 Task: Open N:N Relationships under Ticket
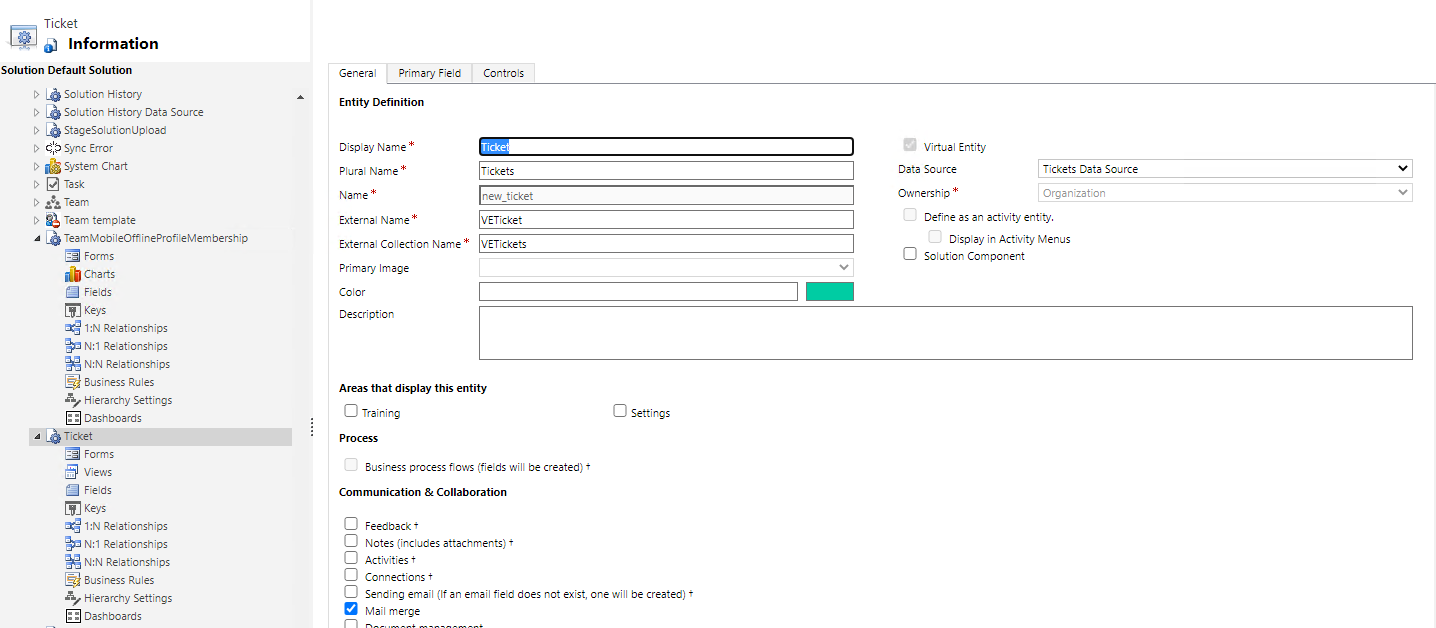pyautogui.click(x=126, y=562)
